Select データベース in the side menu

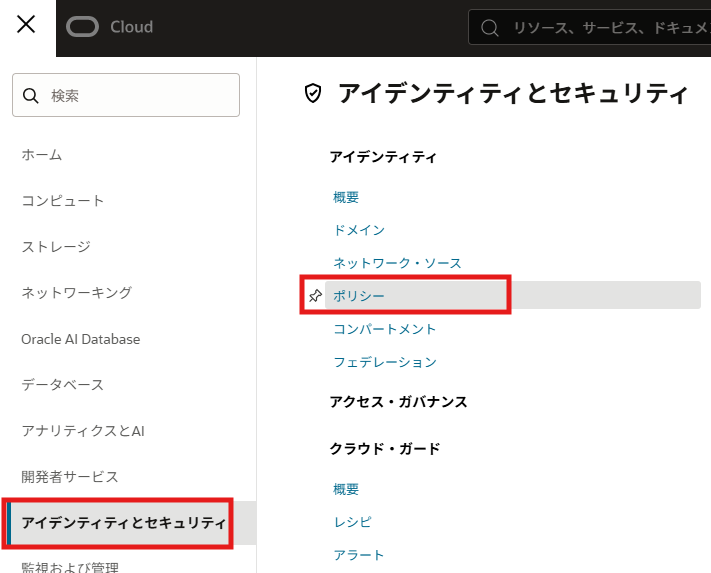63,385
